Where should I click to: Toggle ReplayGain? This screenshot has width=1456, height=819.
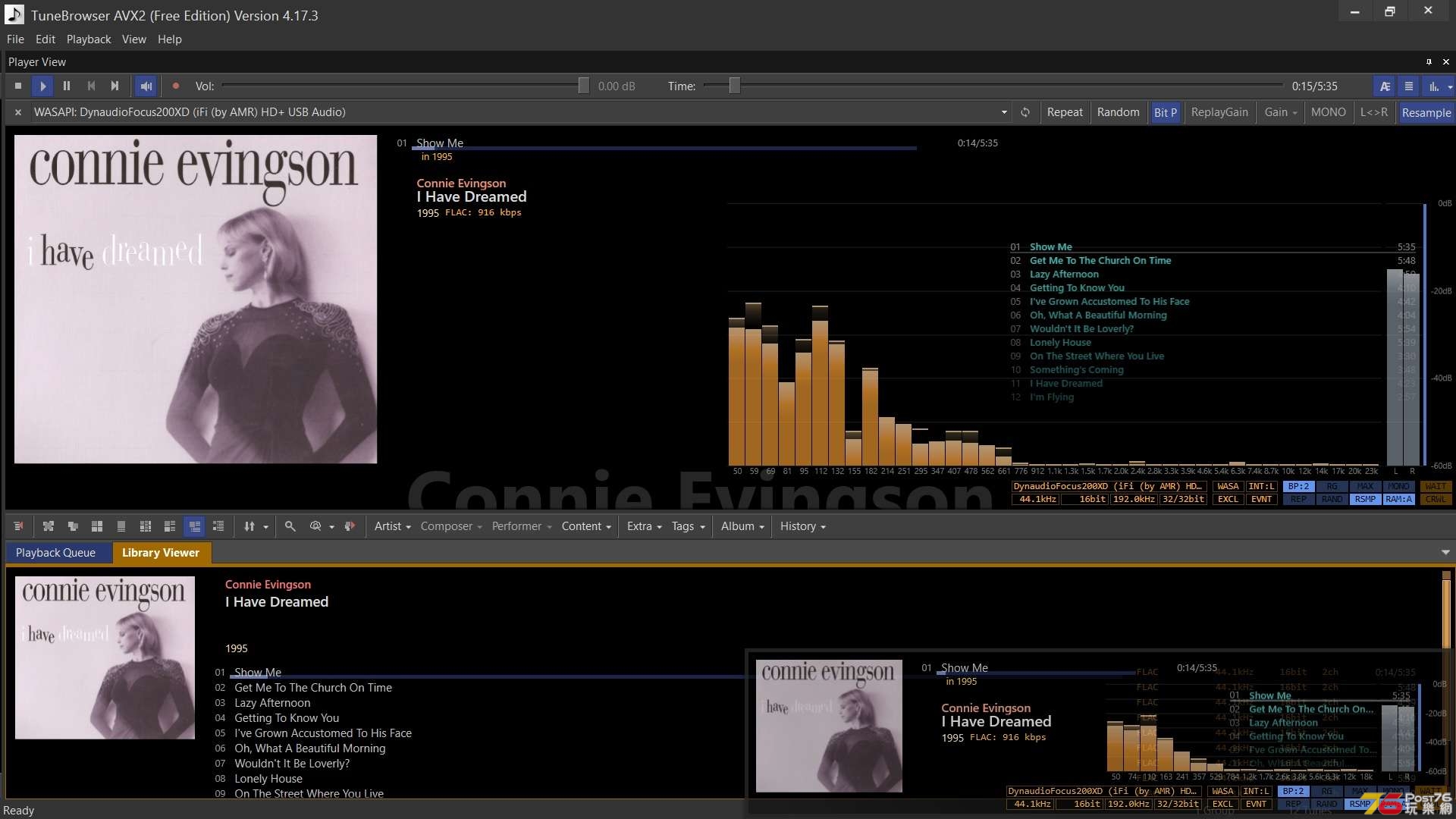point(1219,112)
